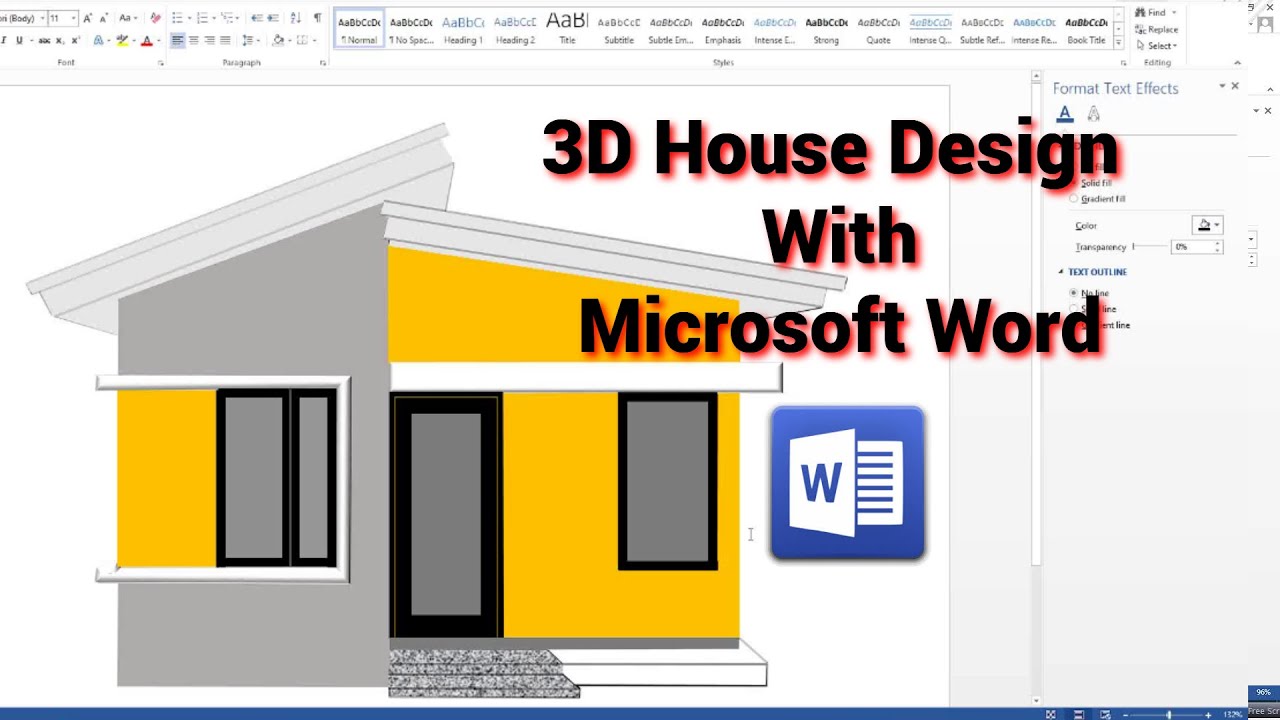The image size is (1280, 720).
Task: Increase font size with Grow Font icon
Action: [88, 18]
